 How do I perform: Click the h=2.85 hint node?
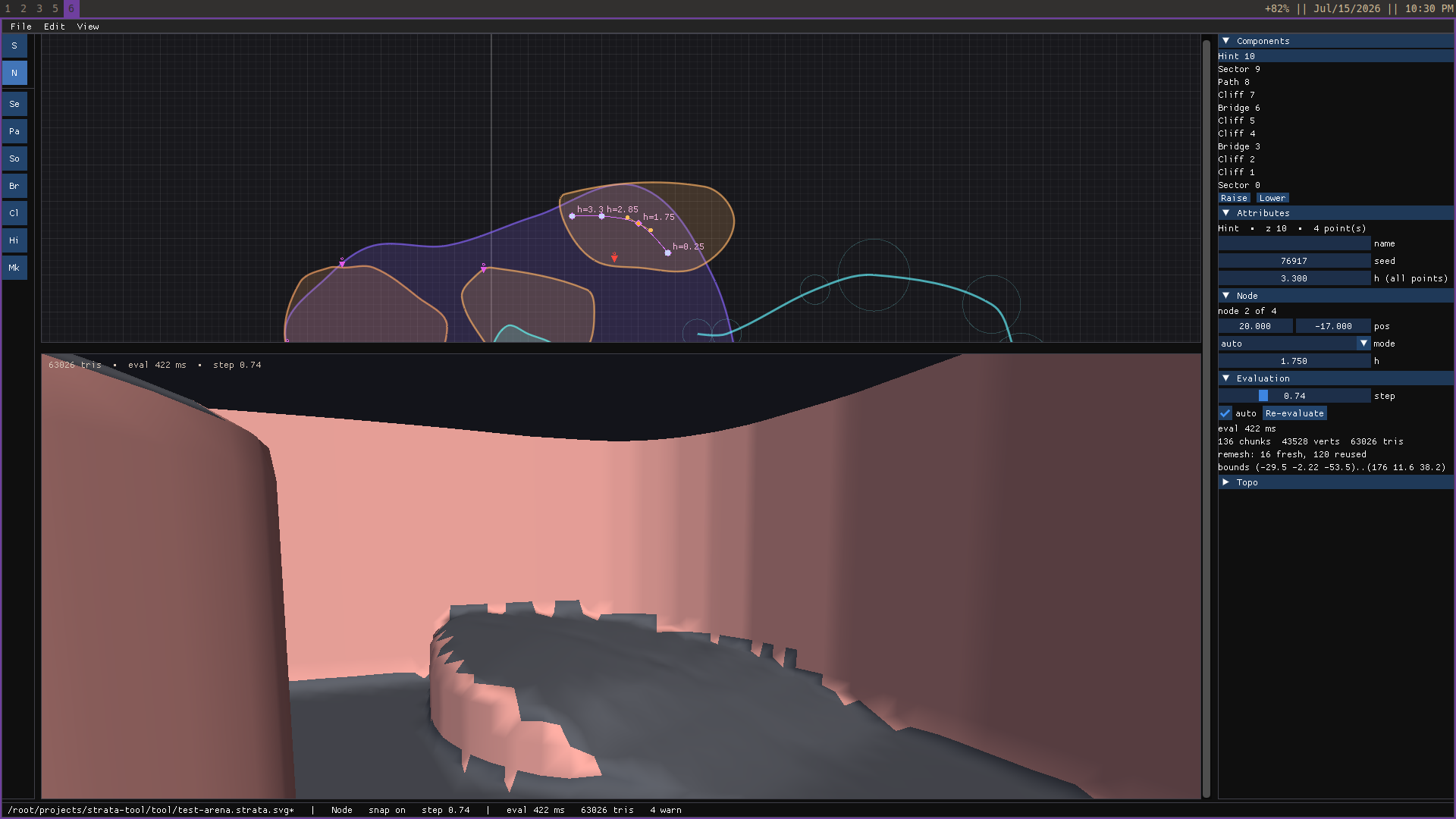pos(601,216)
